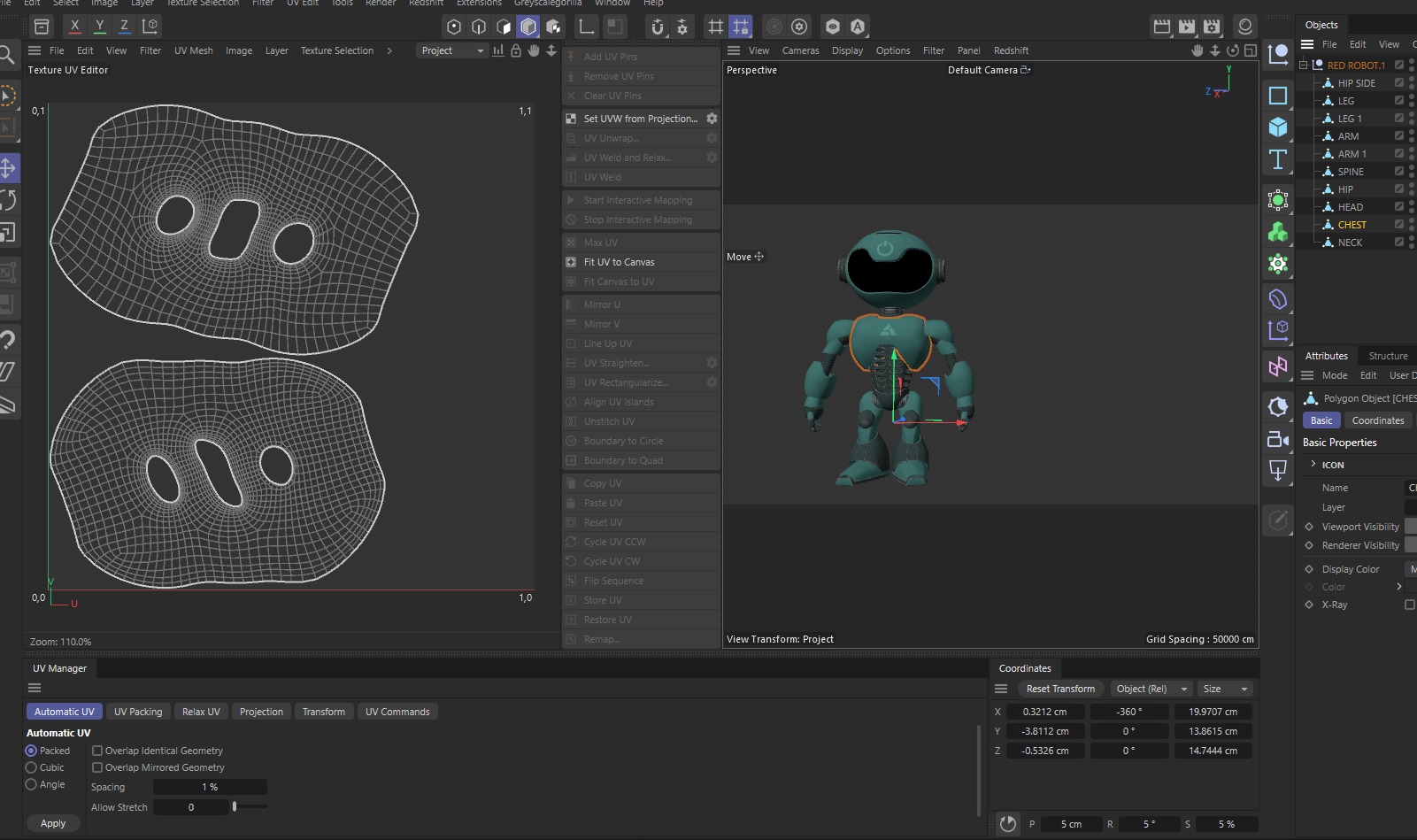
Task: Click the Render View clapperboard icon
Action: (x=1162, y=27)
